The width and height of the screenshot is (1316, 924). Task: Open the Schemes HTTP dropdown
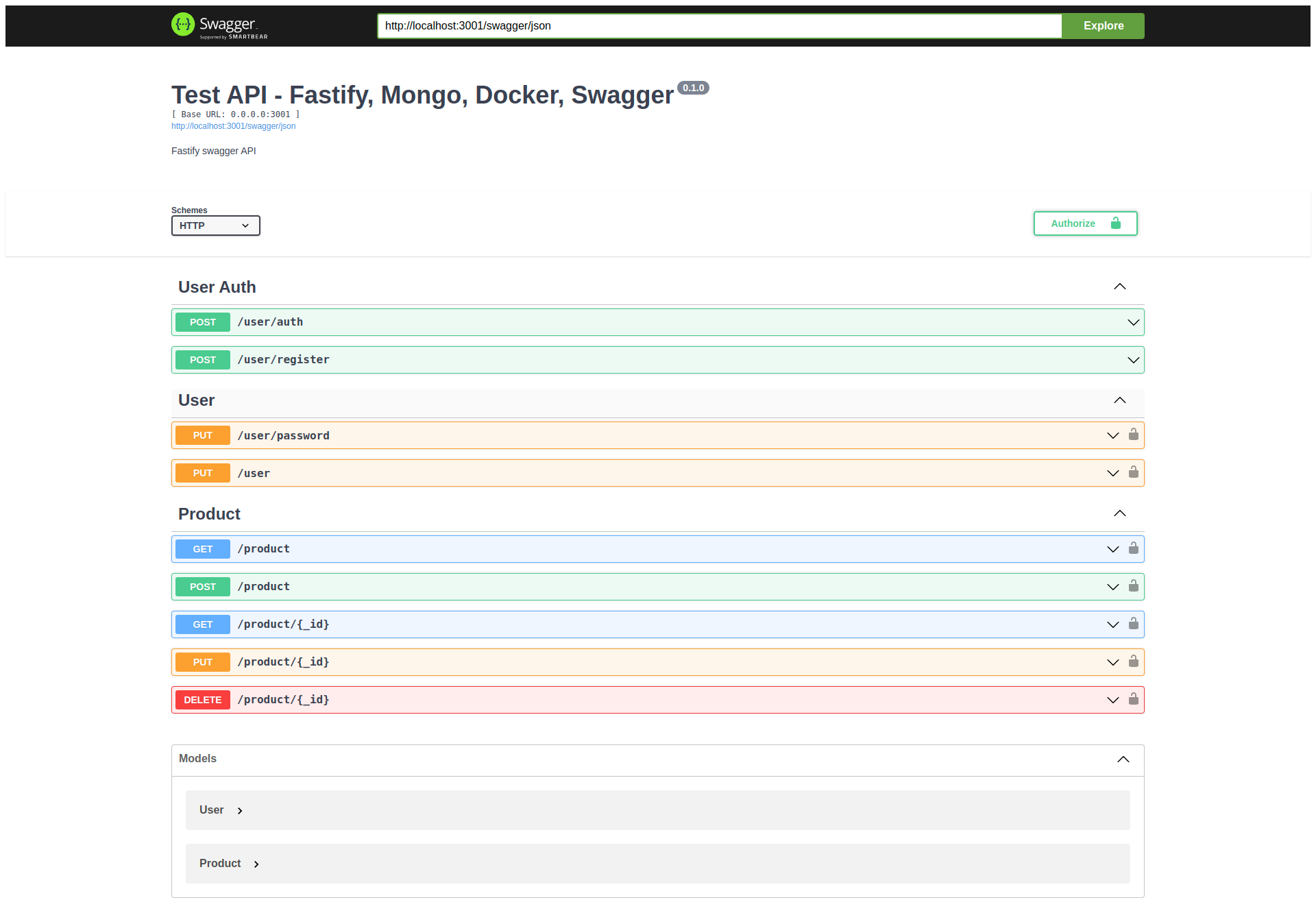215,226
